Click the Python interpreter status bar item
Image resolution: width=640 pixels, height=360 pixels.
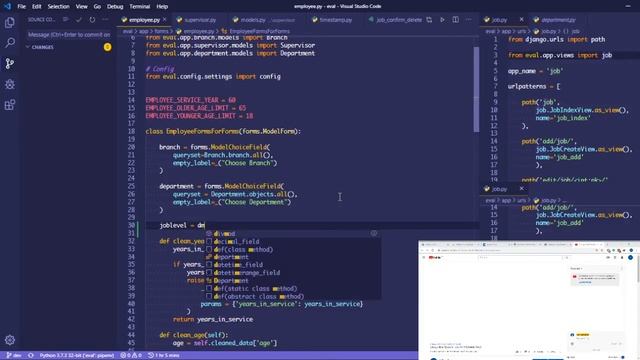click(x=77, y=356)
